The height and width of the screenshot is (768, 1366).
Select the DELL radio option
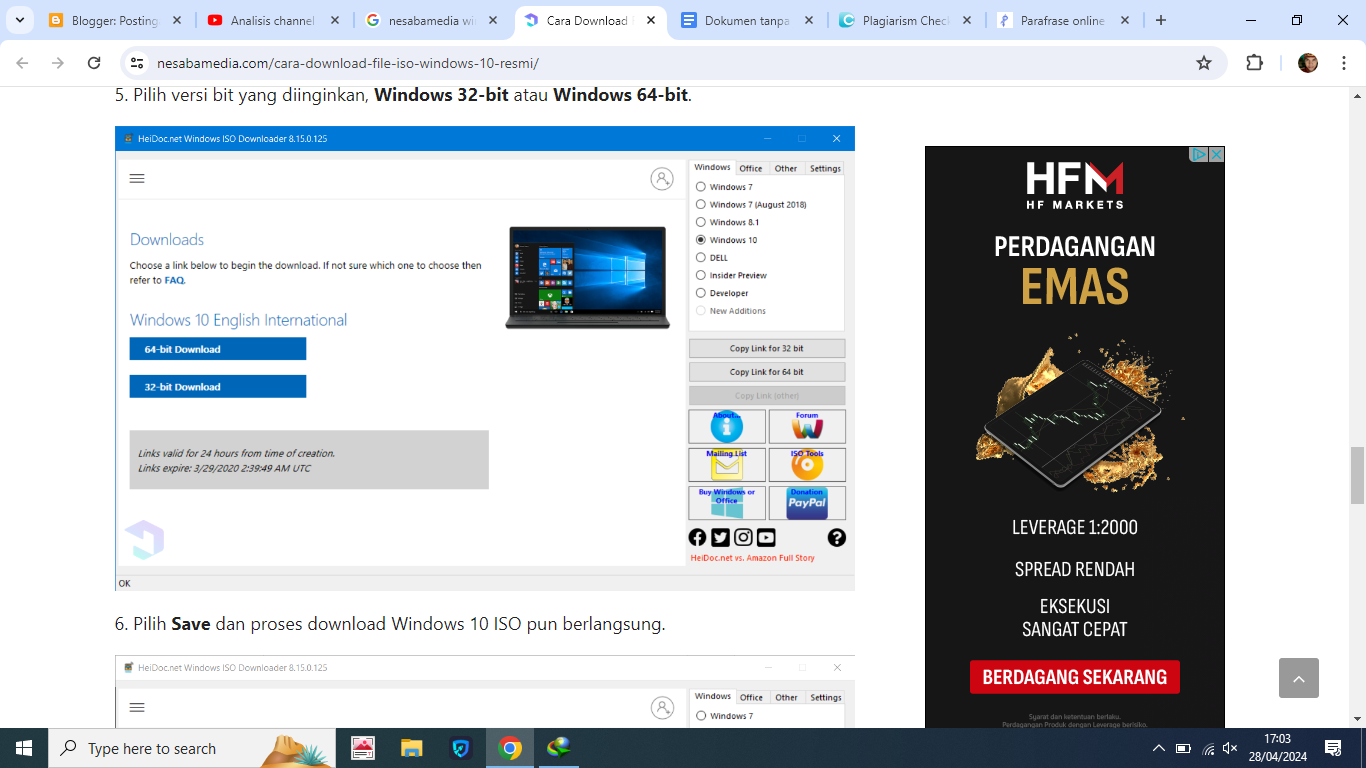click(701, 258)
